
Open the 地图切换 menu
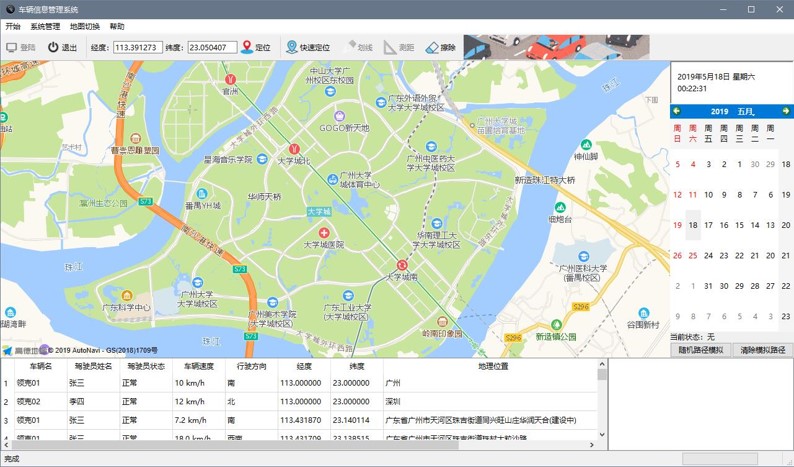click(x=85, y=26)
